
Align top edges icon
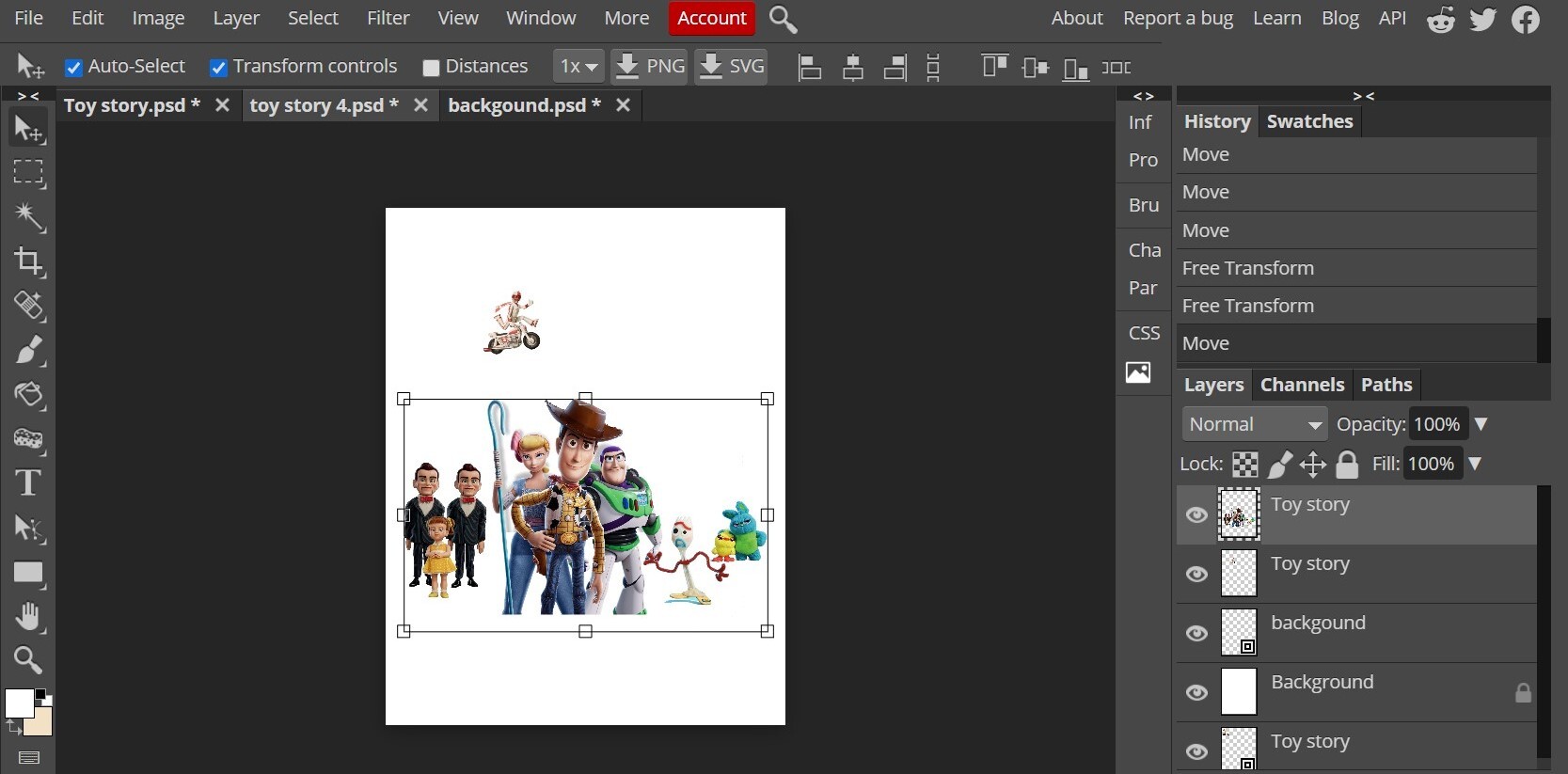pos(994,67)
